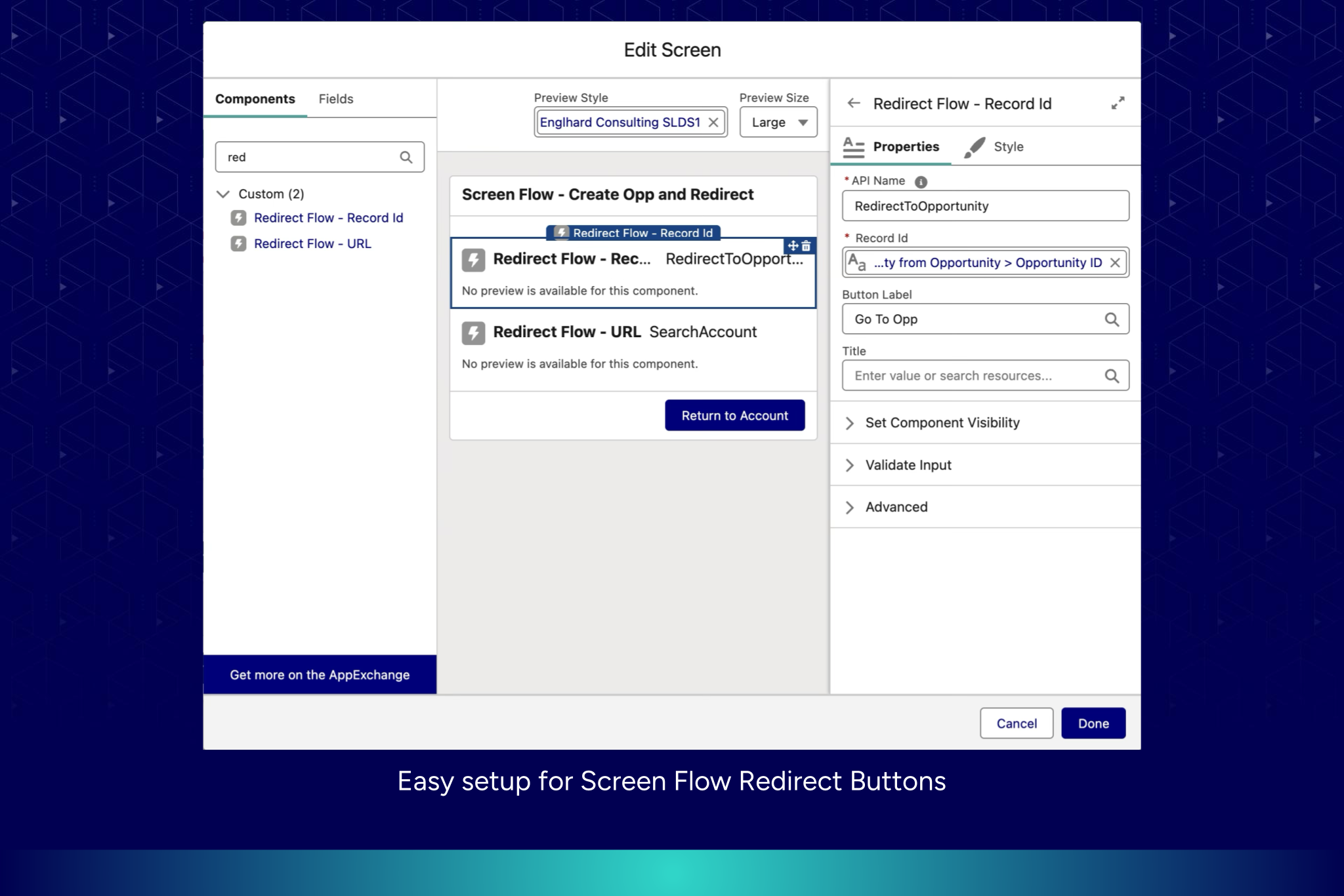Remove the Opportunity ID pill from Record Id
1344x896 pixels.
coord(1115,263)
